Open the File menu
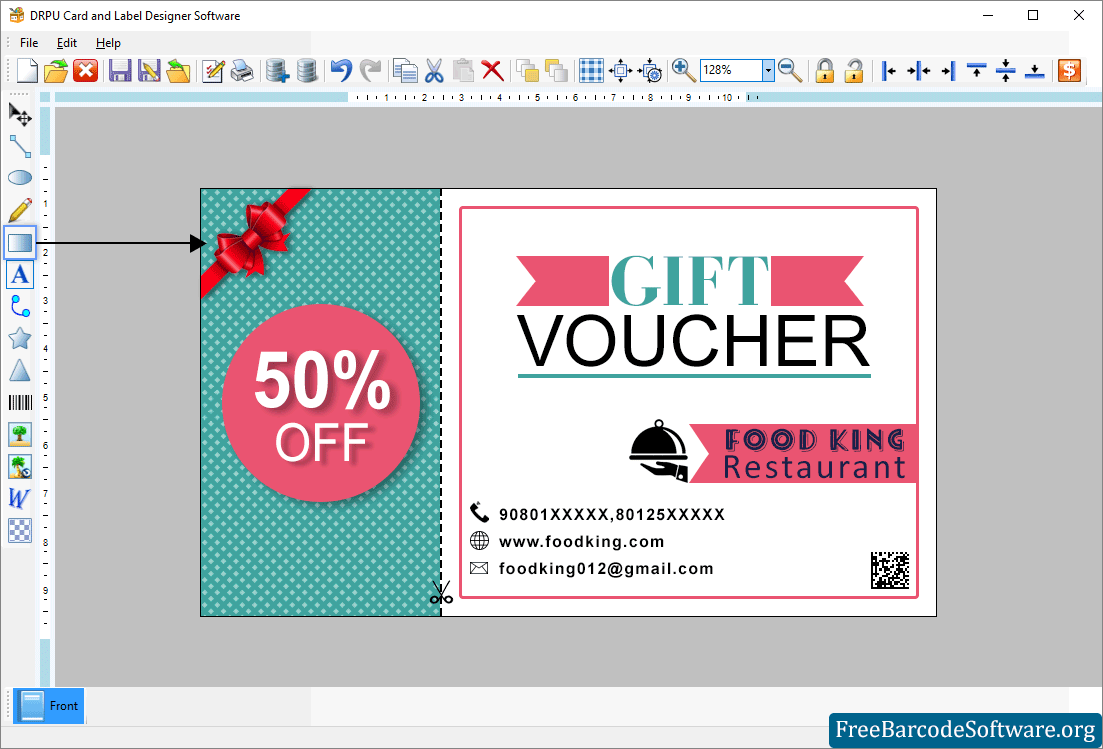This screenshot has height=749, width=1103. [x=29, y=43]
